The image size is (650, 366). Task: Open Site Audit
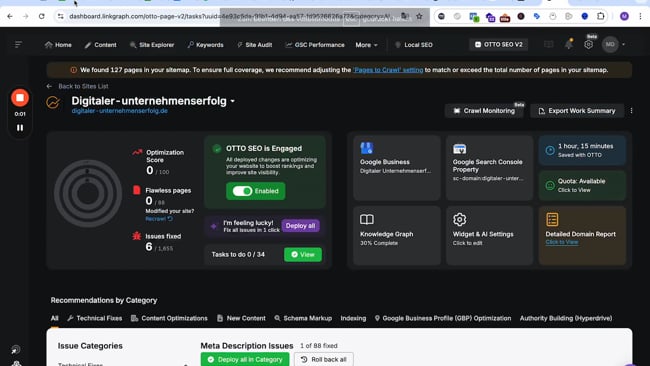(254, 45)
